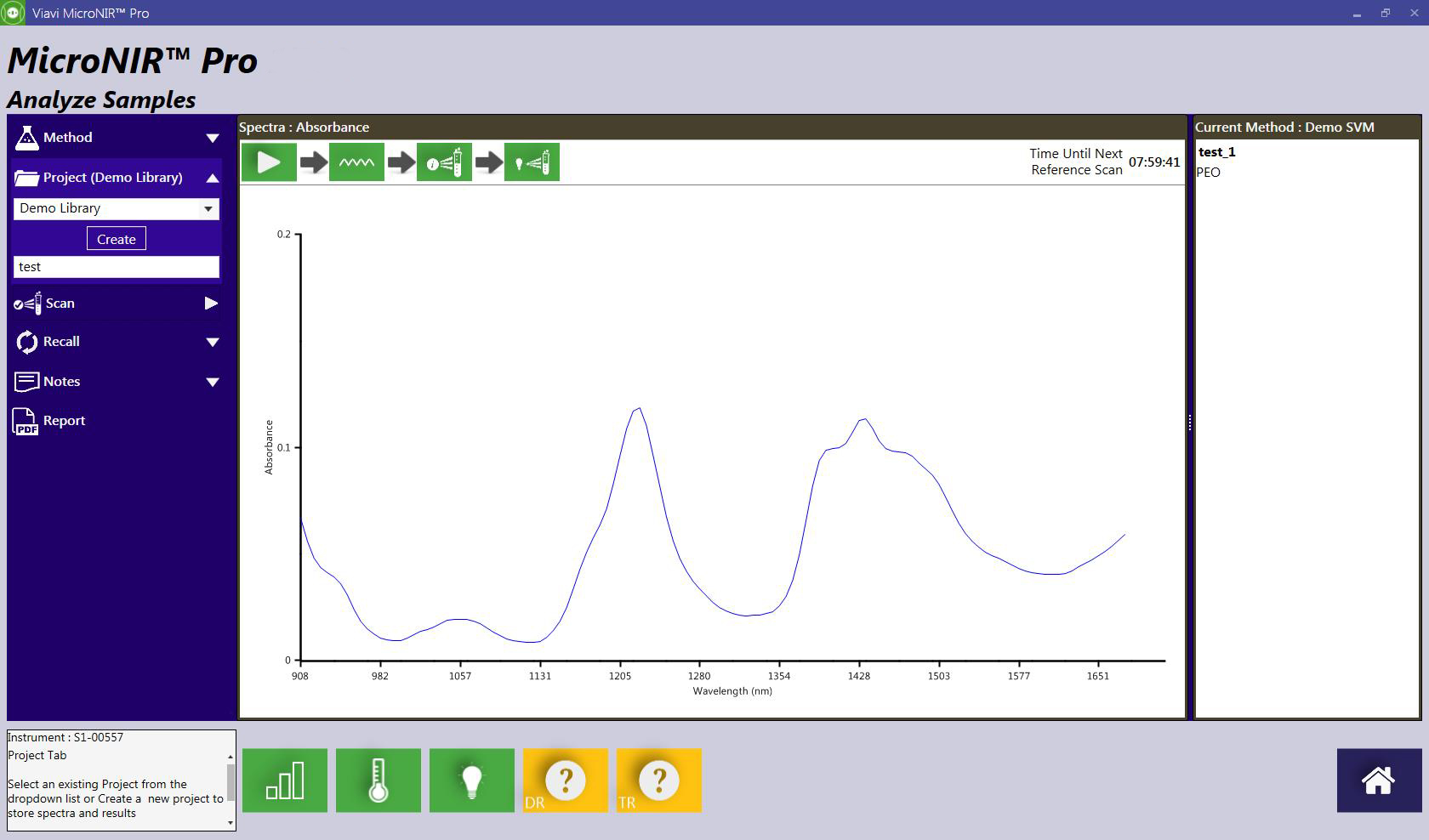Collapse the Project (Demo Library) section arrow
This screenshot has width=1429, height=840.
pos(212,178)
